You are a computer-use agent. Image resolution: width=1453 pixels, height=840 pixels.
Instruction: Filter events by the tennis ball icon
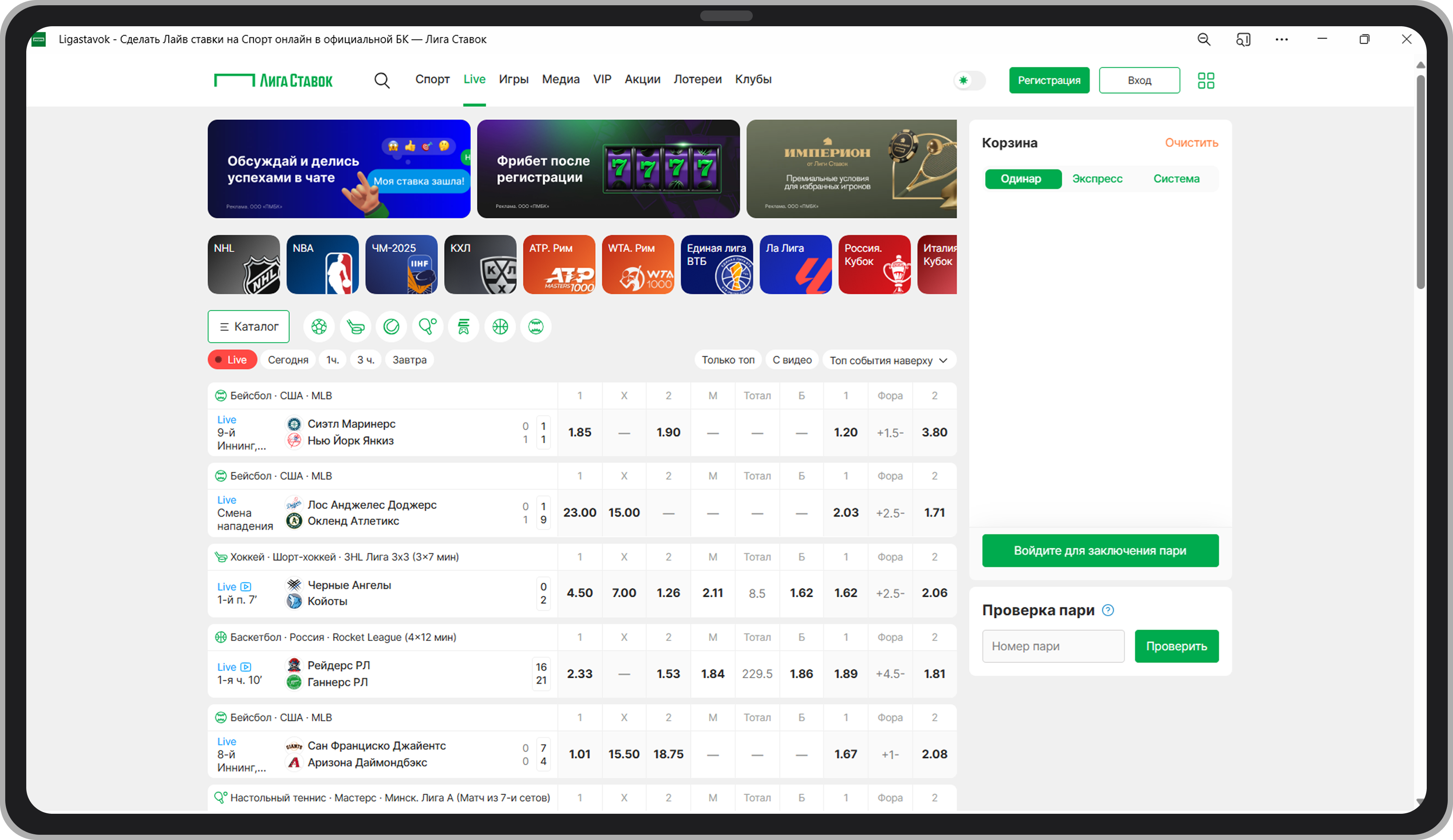coord(392,327)
